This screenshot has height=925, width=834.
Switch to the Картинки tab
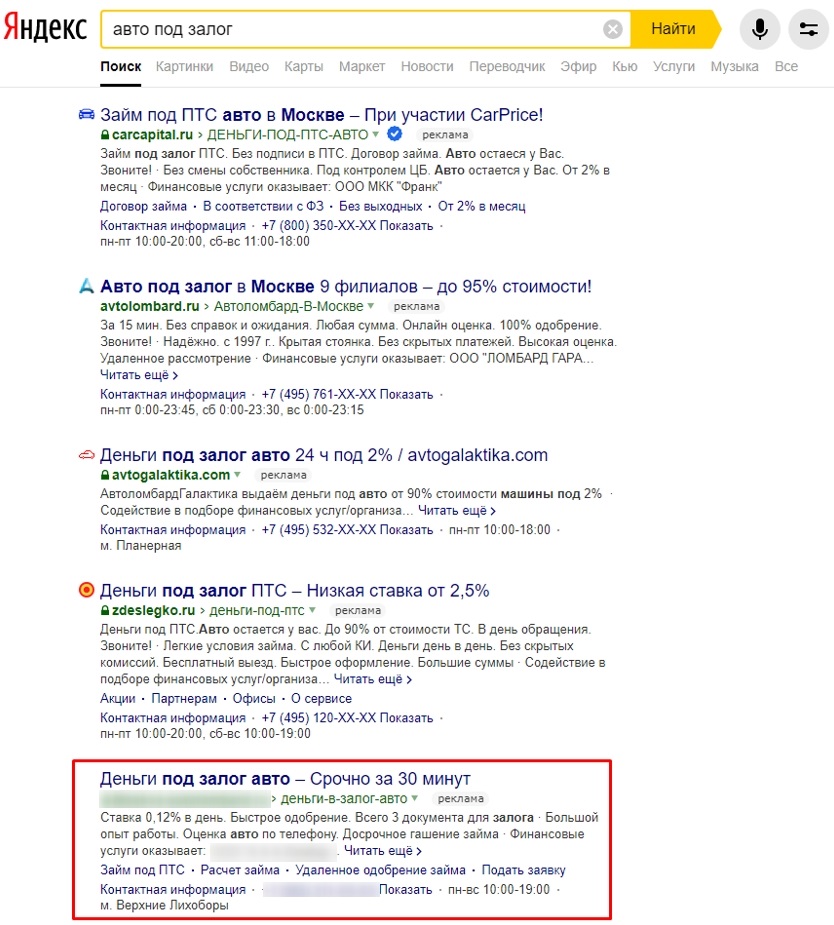184,67
